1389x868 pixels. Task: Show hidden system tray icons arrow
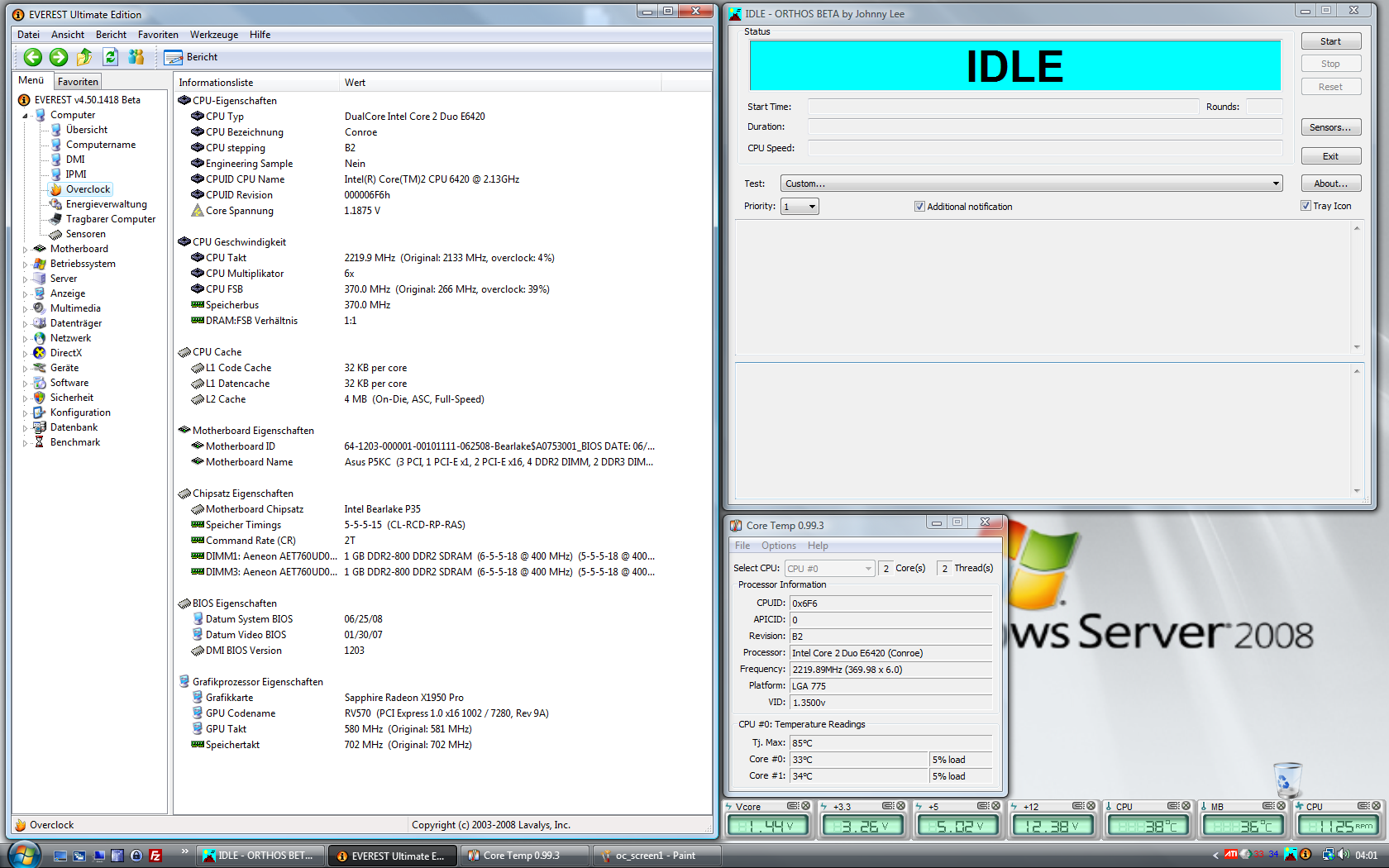(x=1215, y=856)
